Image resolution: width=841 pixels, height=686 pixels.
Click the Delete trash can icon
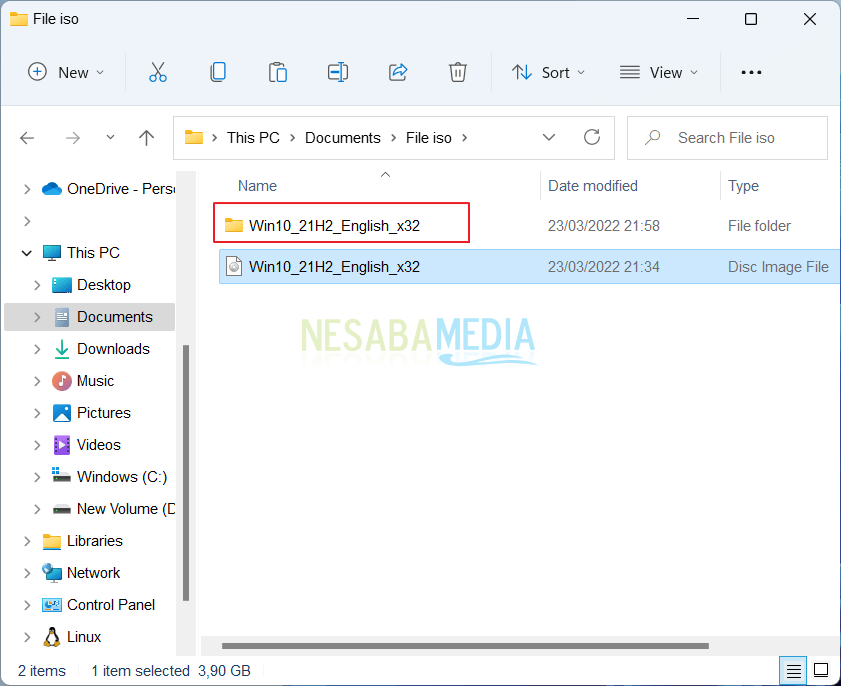click(458, 72)
